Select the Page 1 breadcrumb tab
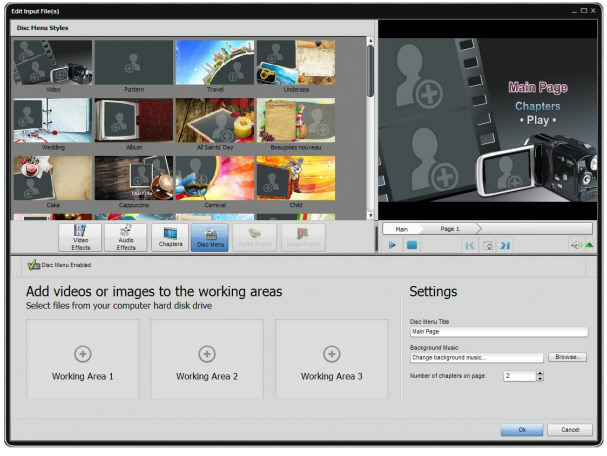This screenshot has height=456, width=607. click(x=450, y=229)
